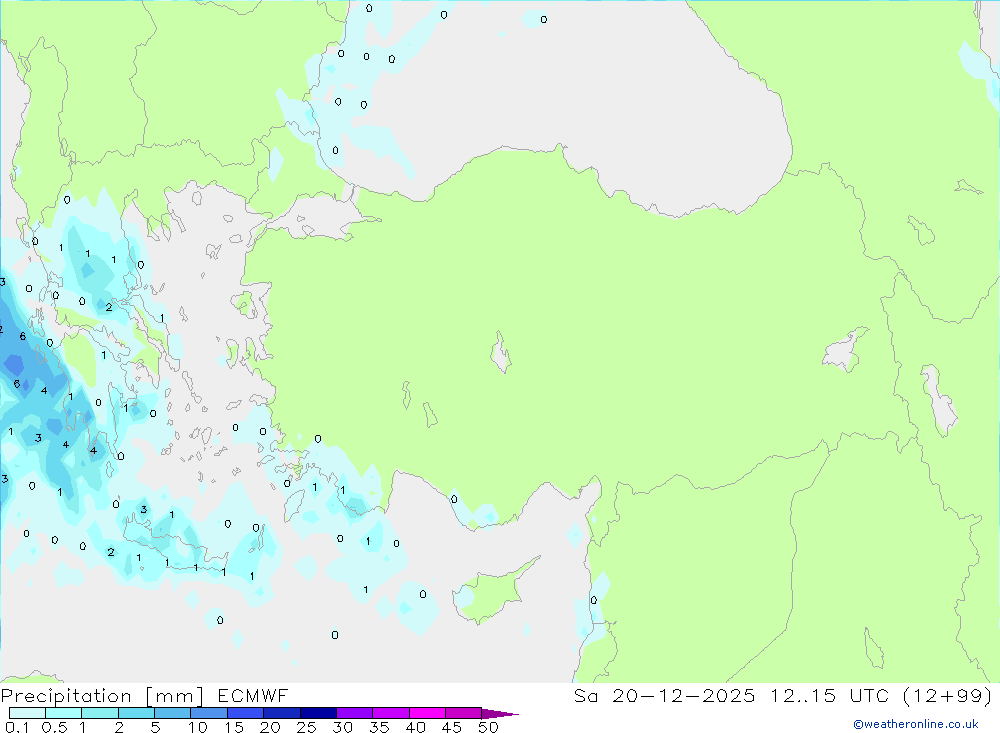
Task: Click the 'Precipitation [mm]' title text
Action: tap(102, 696)
